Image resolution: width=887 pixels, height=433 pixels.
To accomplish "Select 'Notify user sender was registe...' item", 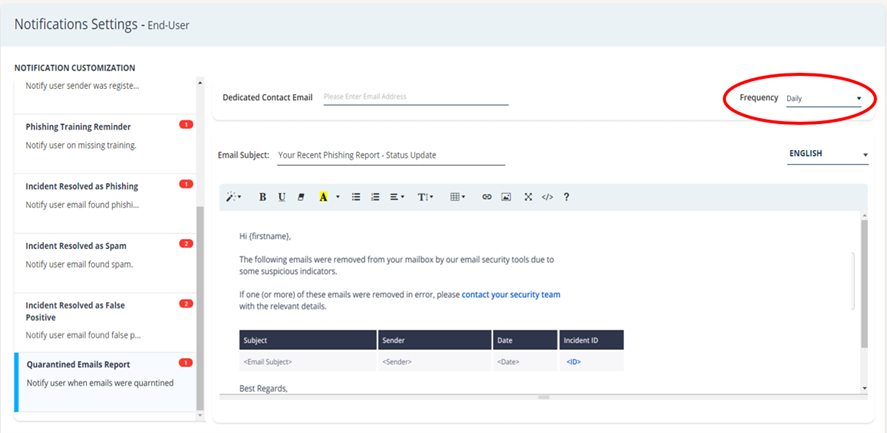I will tap(105, 94).
